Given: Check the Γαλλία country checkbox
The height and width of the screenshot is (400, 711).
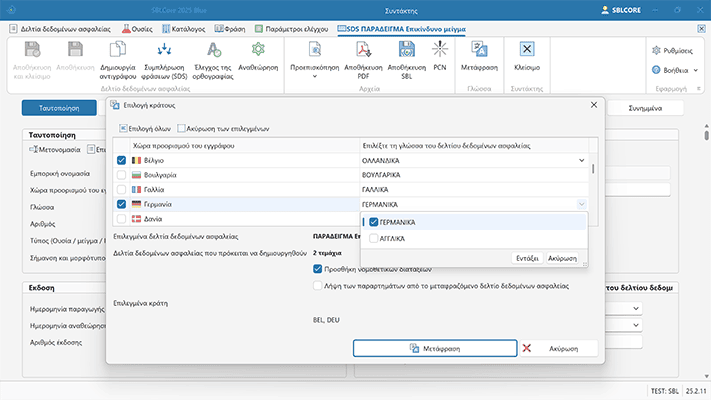Looking at the screenshot, I should pos(122,189).
